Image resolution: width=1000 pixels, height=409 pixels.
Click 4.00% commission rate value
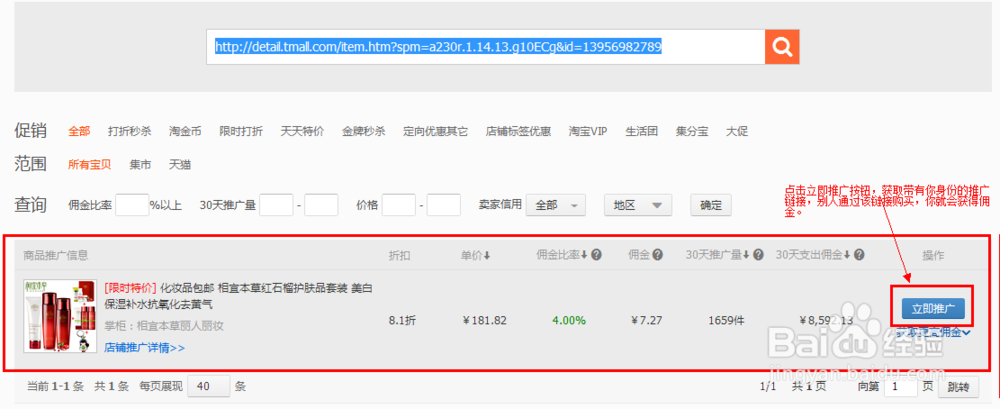coord(569,320)
